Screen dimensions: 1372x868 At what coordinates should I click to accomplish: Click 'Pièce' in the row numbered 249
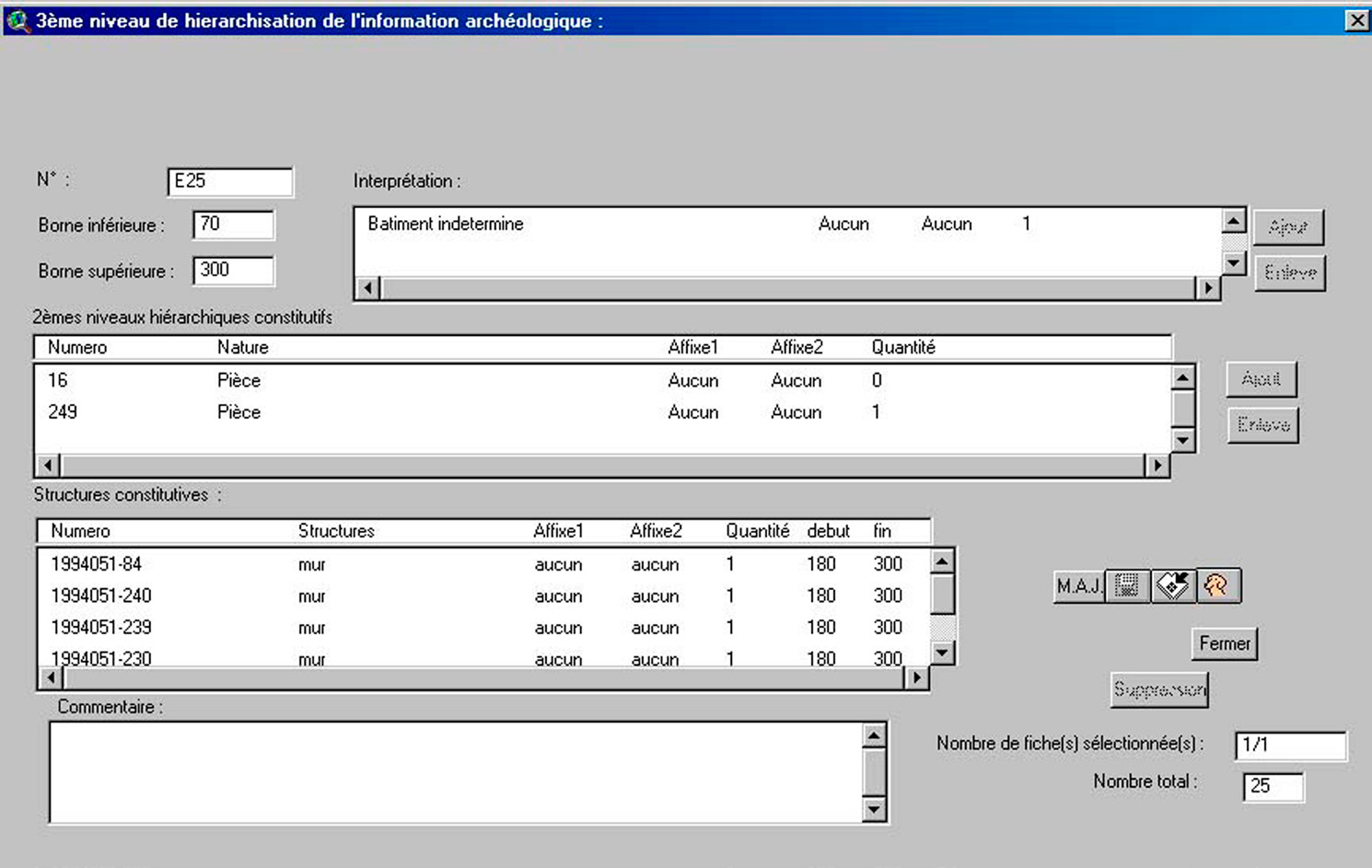238,411
